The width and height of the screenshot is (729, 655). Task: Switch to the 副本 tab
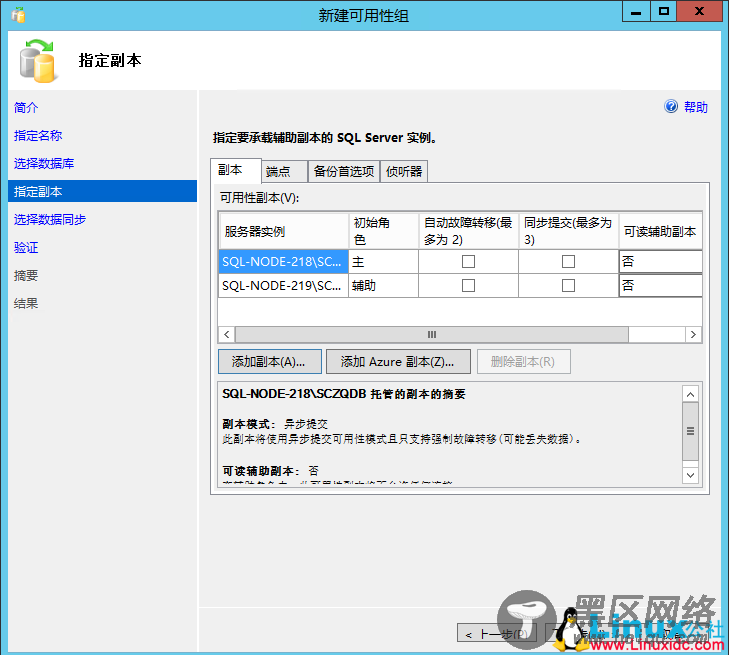pos(236,170)
